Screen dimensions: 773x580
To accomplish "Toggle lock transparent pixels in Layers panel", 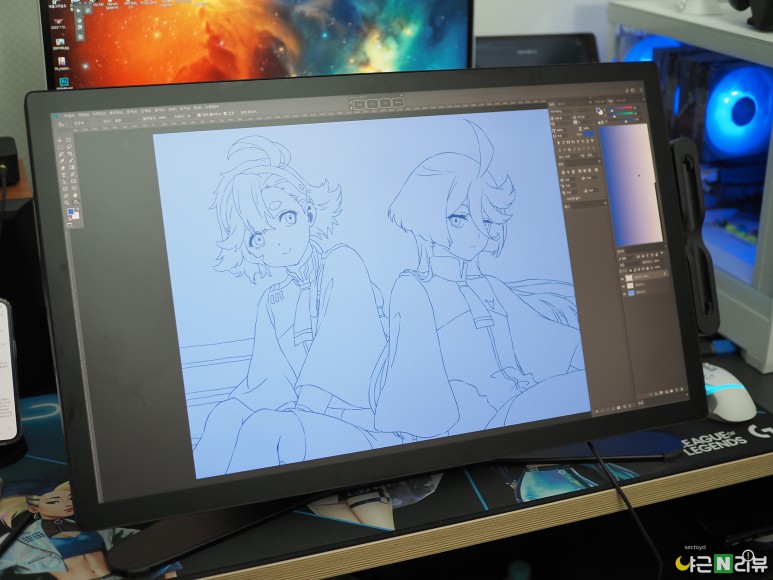I will [x=631, y=270].
